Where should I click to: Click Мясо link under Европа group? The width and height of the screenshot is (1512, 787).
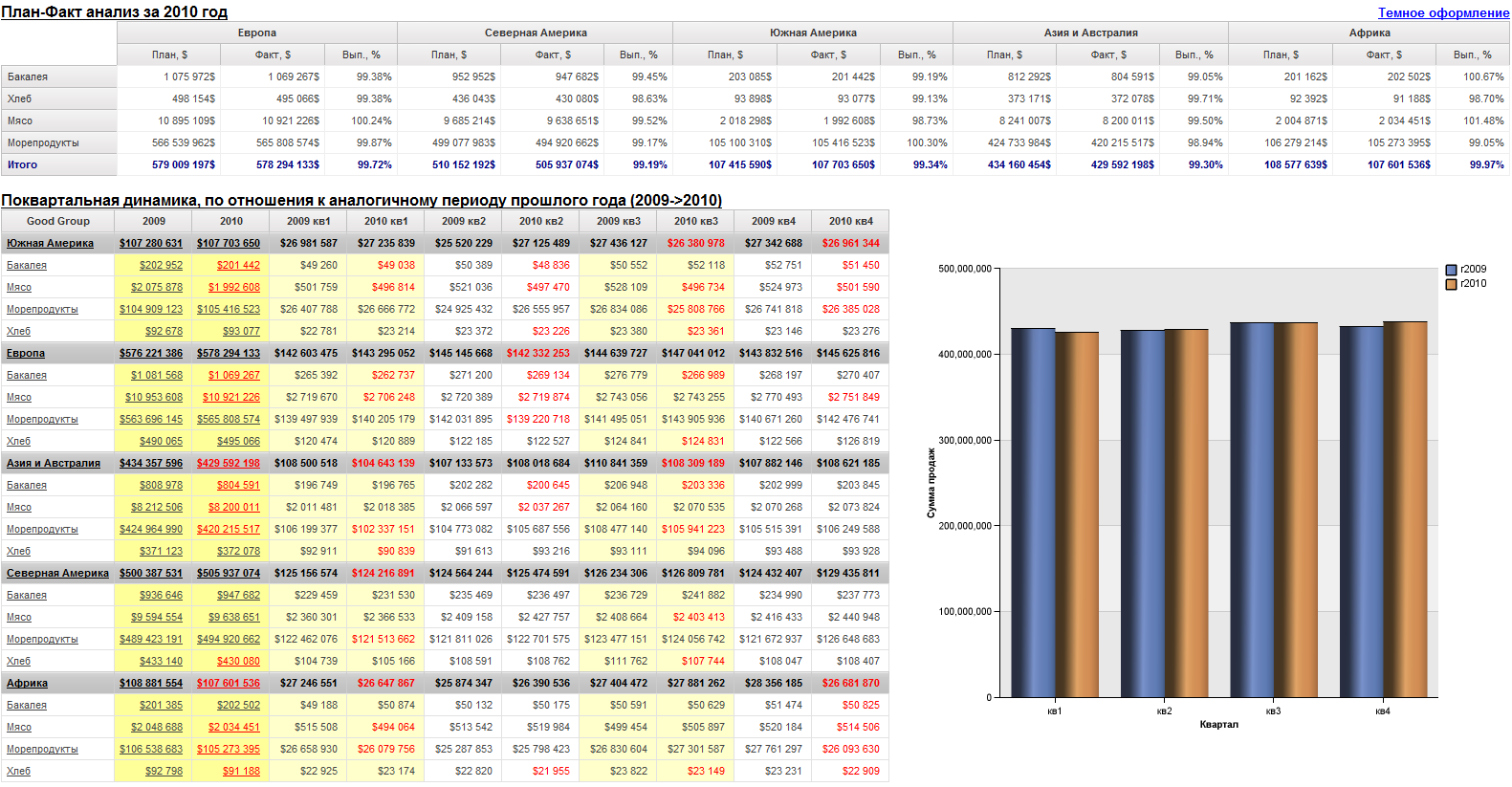click(19, 397)
